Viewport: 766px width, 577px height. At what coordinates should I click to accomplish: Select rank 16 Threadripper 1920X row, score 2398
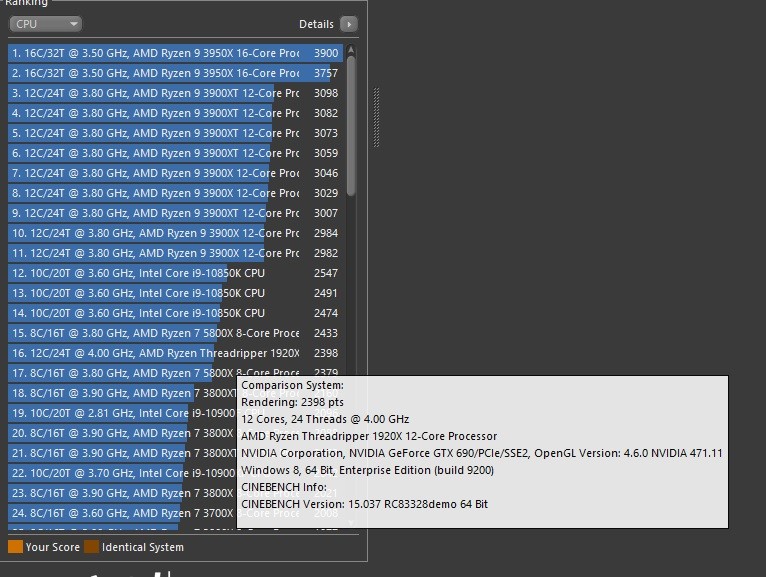pyautogui.click(x=175, y=354)
